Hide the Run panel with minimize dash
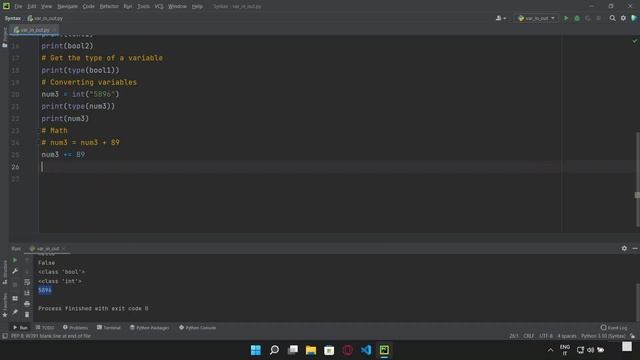The image size is (640, 360). 635,248
